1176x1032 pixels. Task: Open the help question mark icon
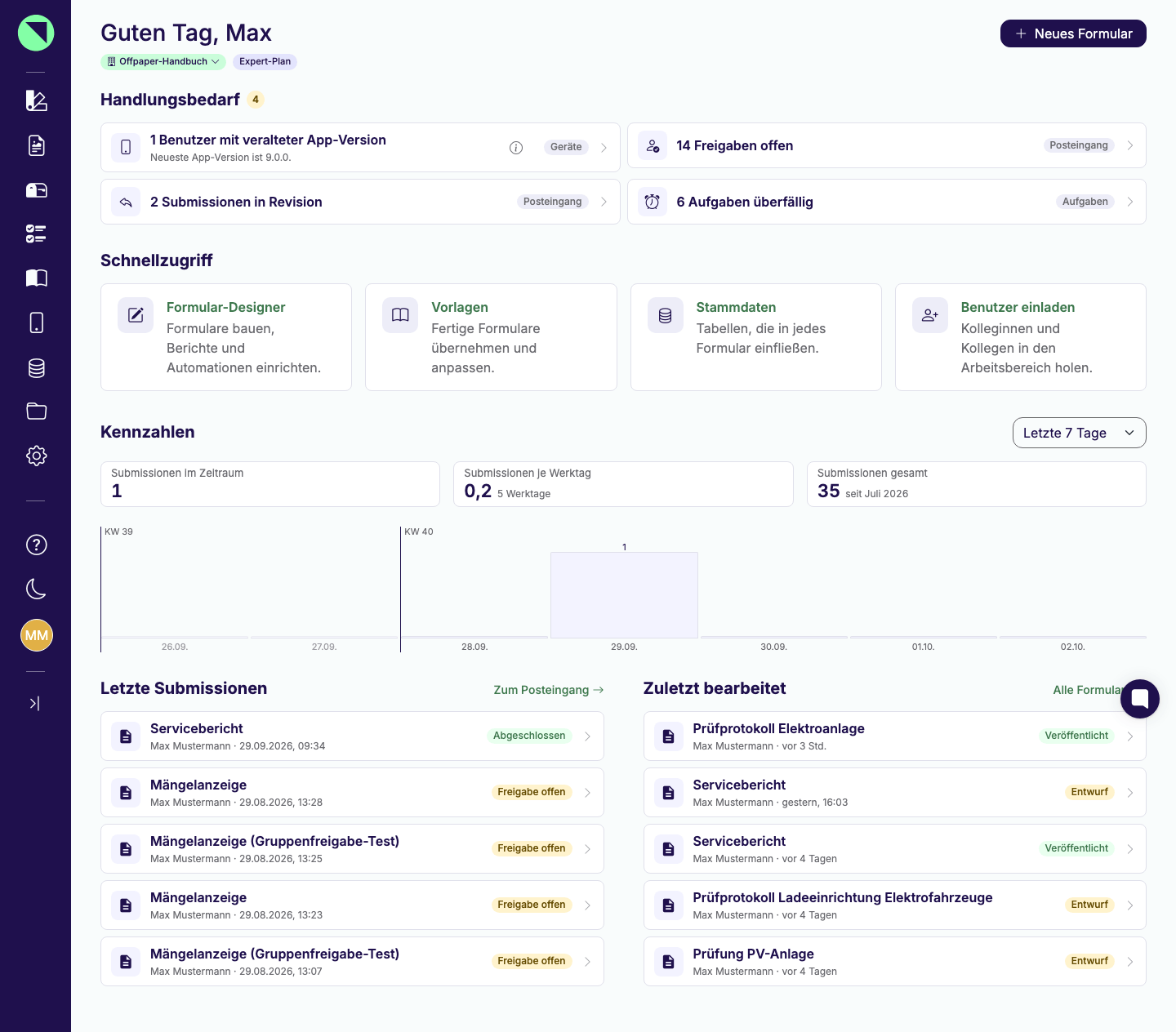36,545
